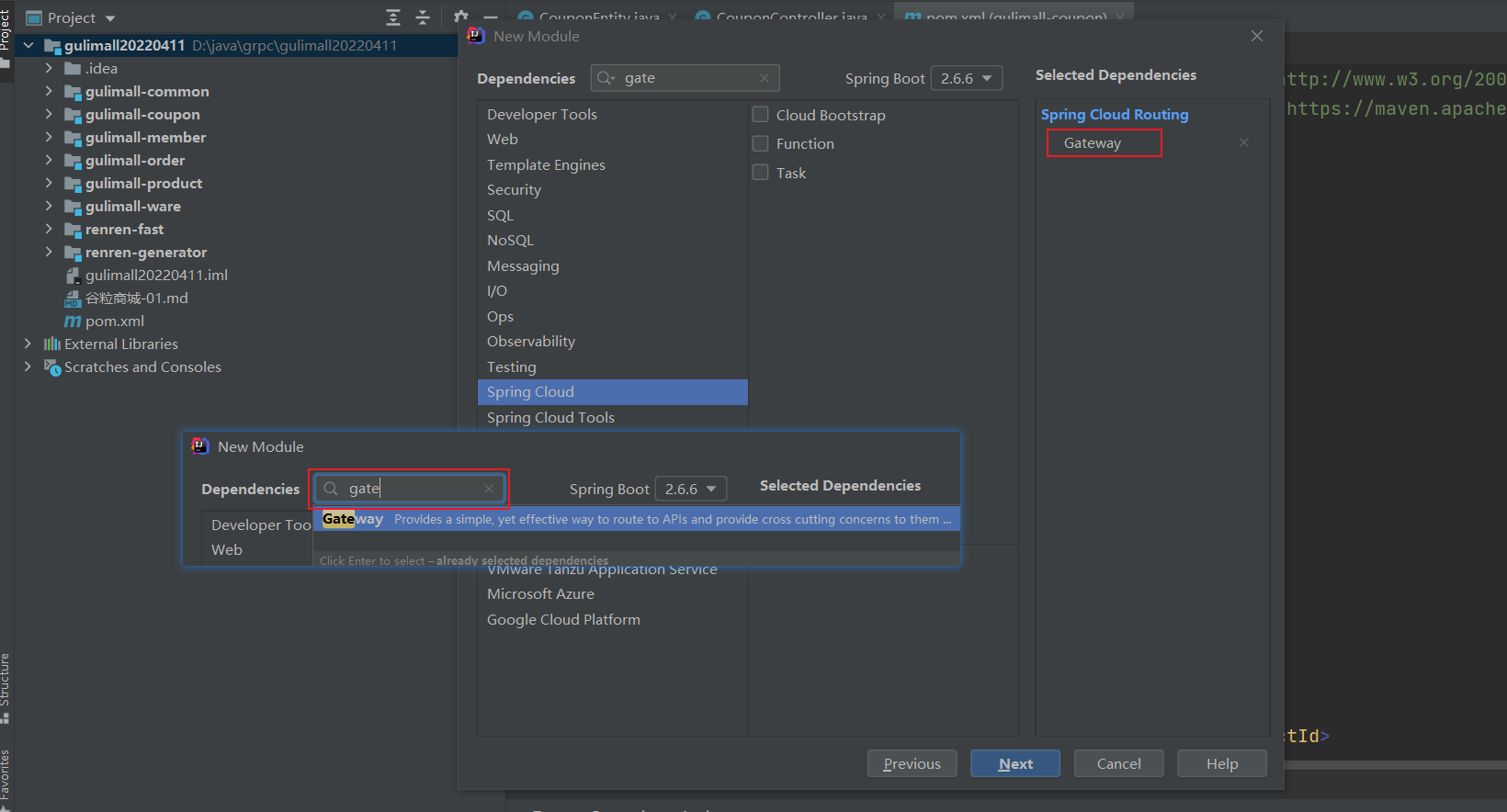The height and width of the screenshot is (812, 1507).
Task: Clear the 'gate' search field in dialog
Action: point(765,78)
